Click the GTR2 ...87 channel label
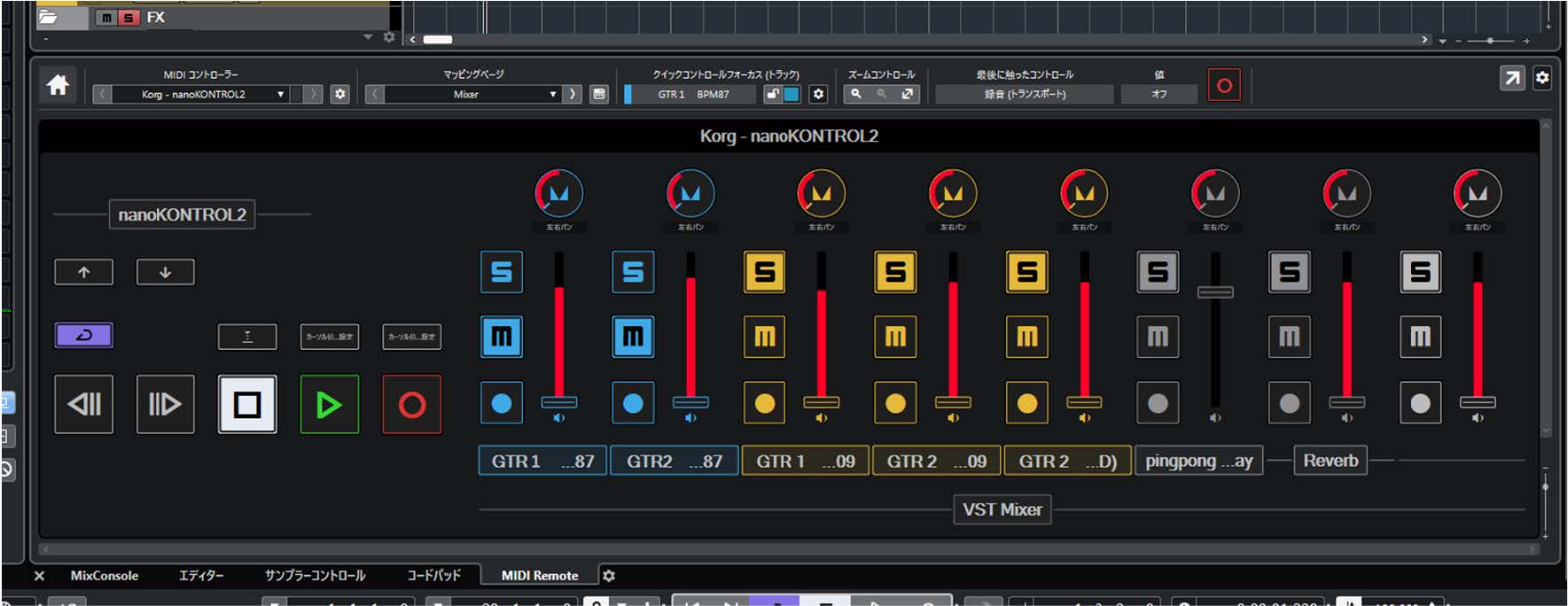Screen dimensions: 1568x606 click(x=675, y=461)
